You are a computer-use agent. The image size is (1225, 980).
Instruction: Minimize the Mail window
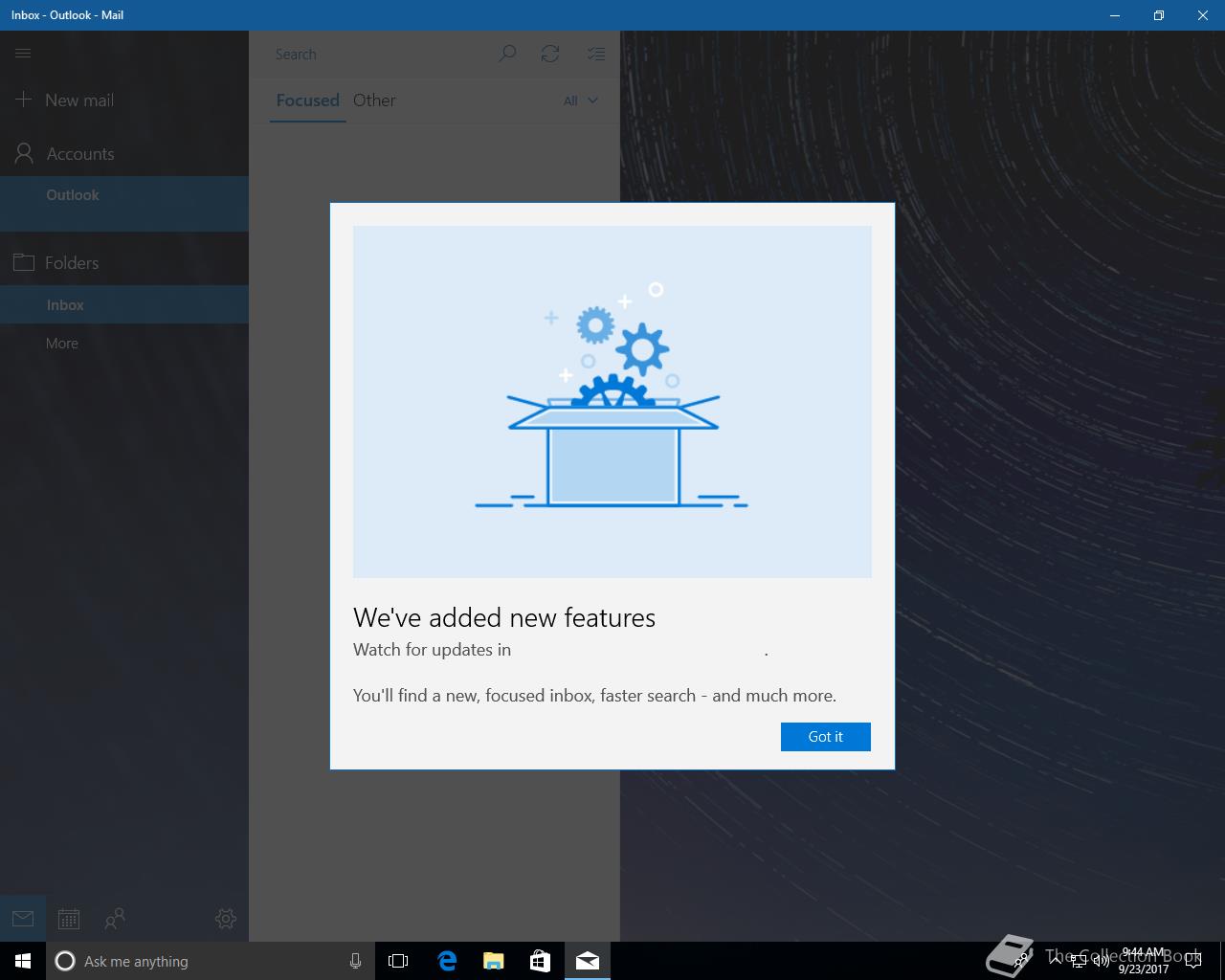[1115, 15]
